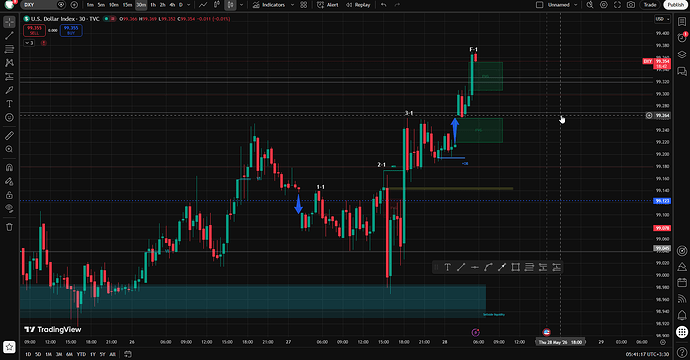This screenshot has width=690, height=360.
Task: Enter fullscreen mode icon
Action: (x=617, y=5)
